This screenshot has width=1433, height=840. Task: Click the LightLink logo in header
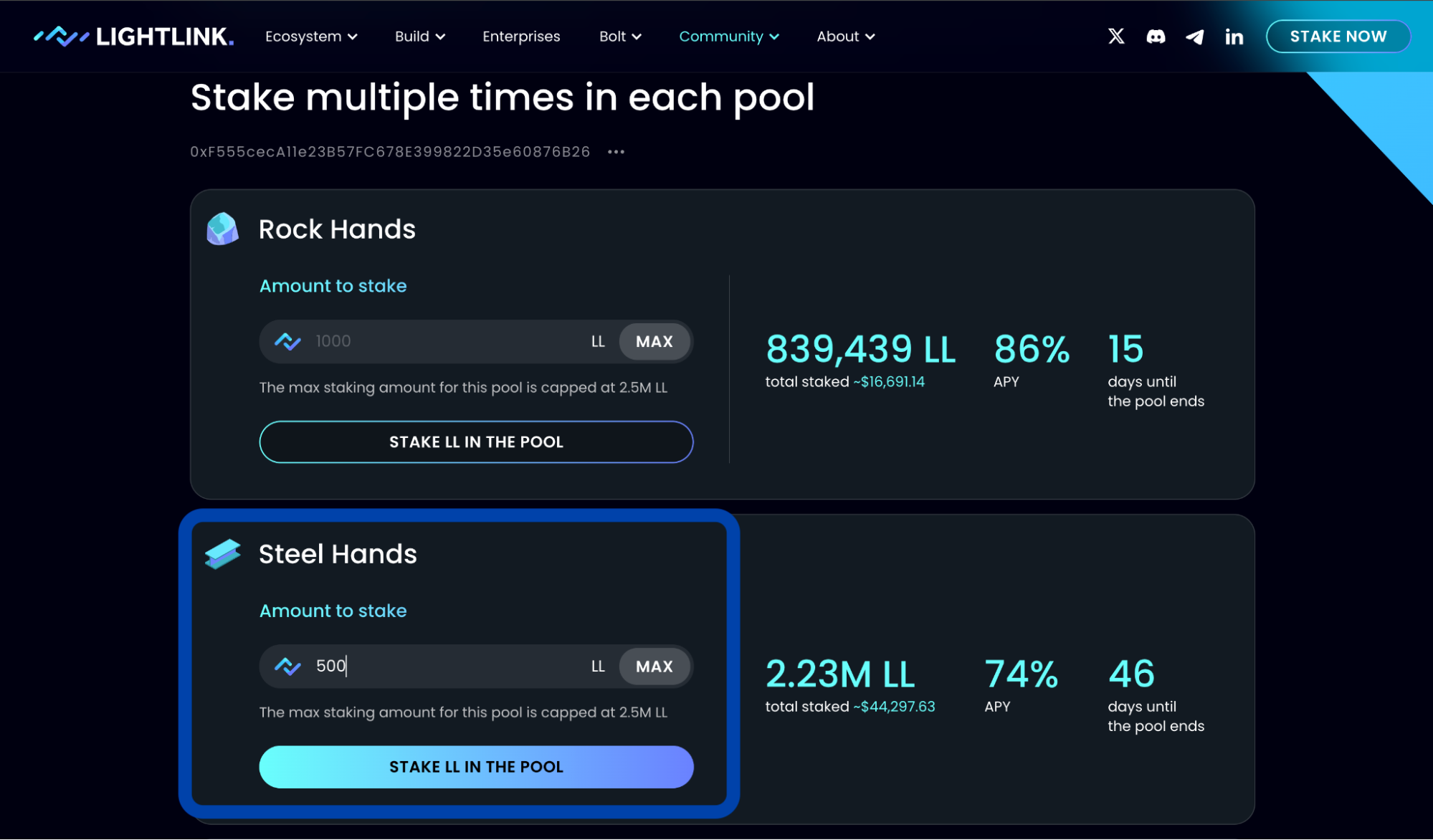134,37
